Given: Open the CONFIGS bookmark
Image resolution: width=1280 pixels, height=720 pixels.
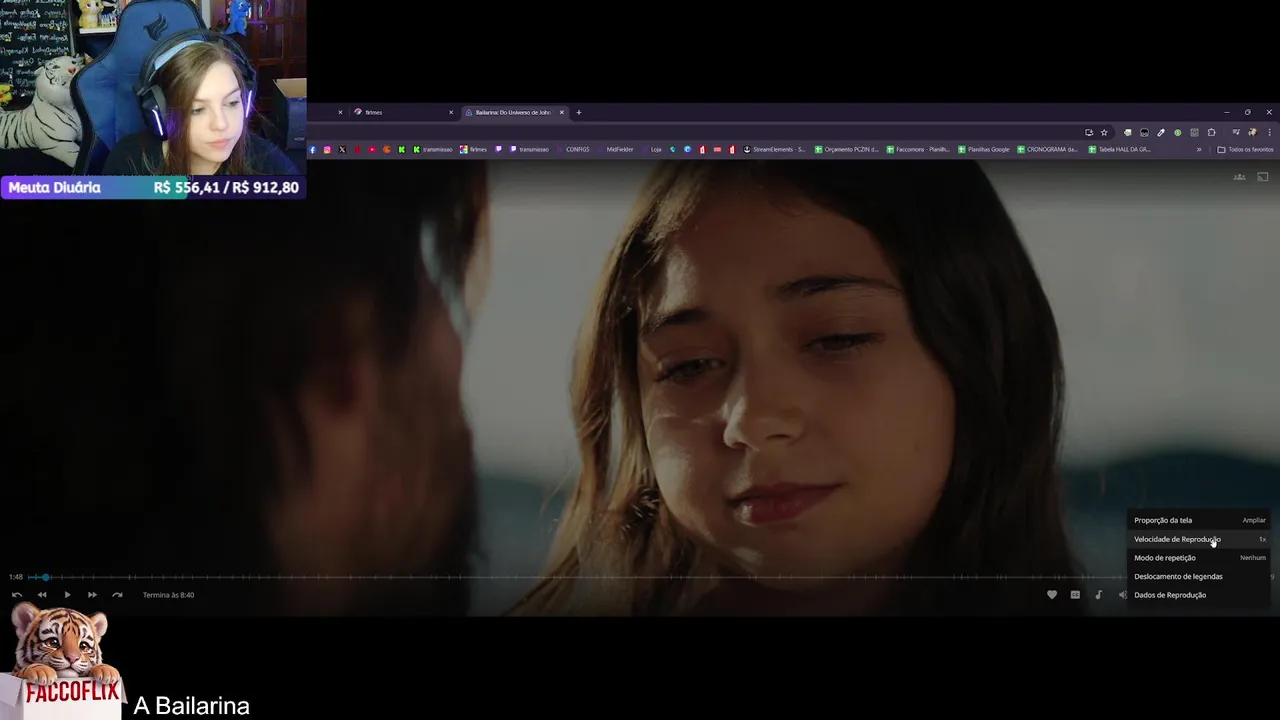Looking at the screenshot, I should coord(572,150).
